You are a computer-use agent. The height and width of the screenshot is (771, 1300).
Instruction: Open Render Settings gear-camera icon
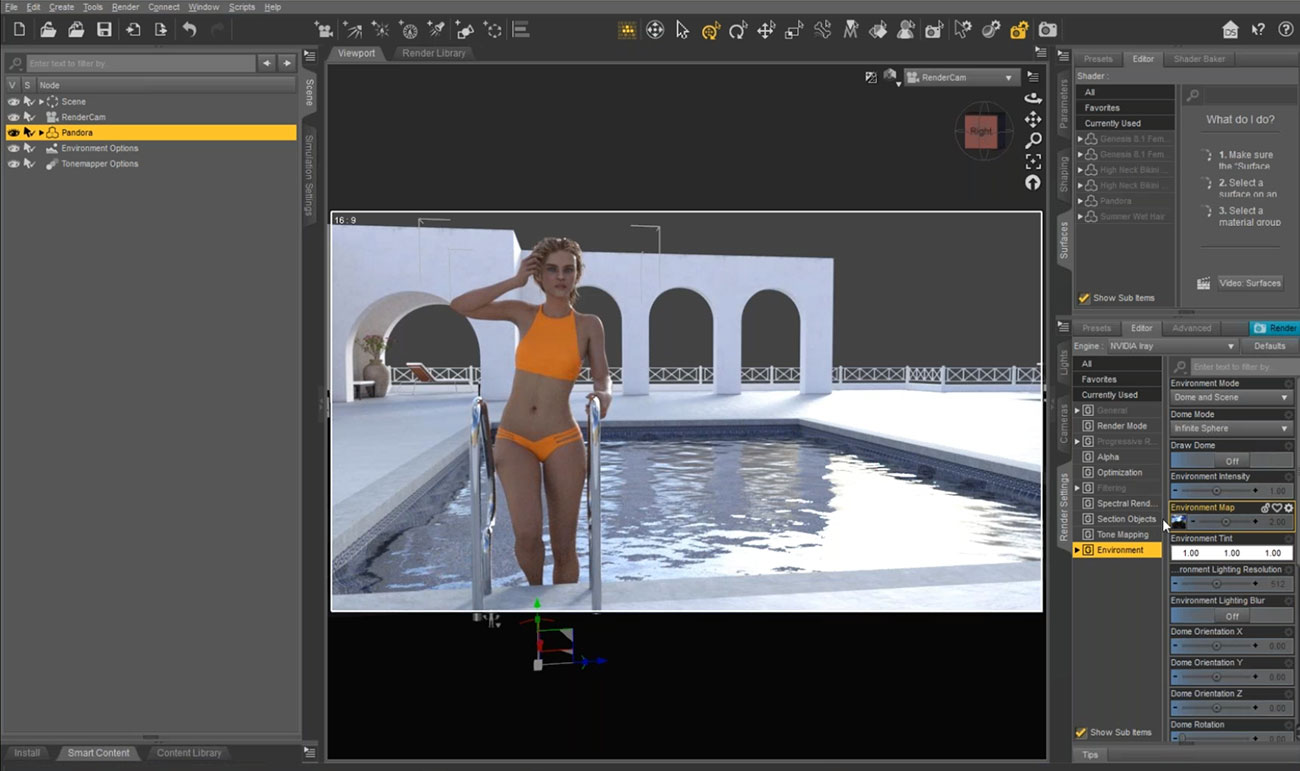click(1019, 30)
